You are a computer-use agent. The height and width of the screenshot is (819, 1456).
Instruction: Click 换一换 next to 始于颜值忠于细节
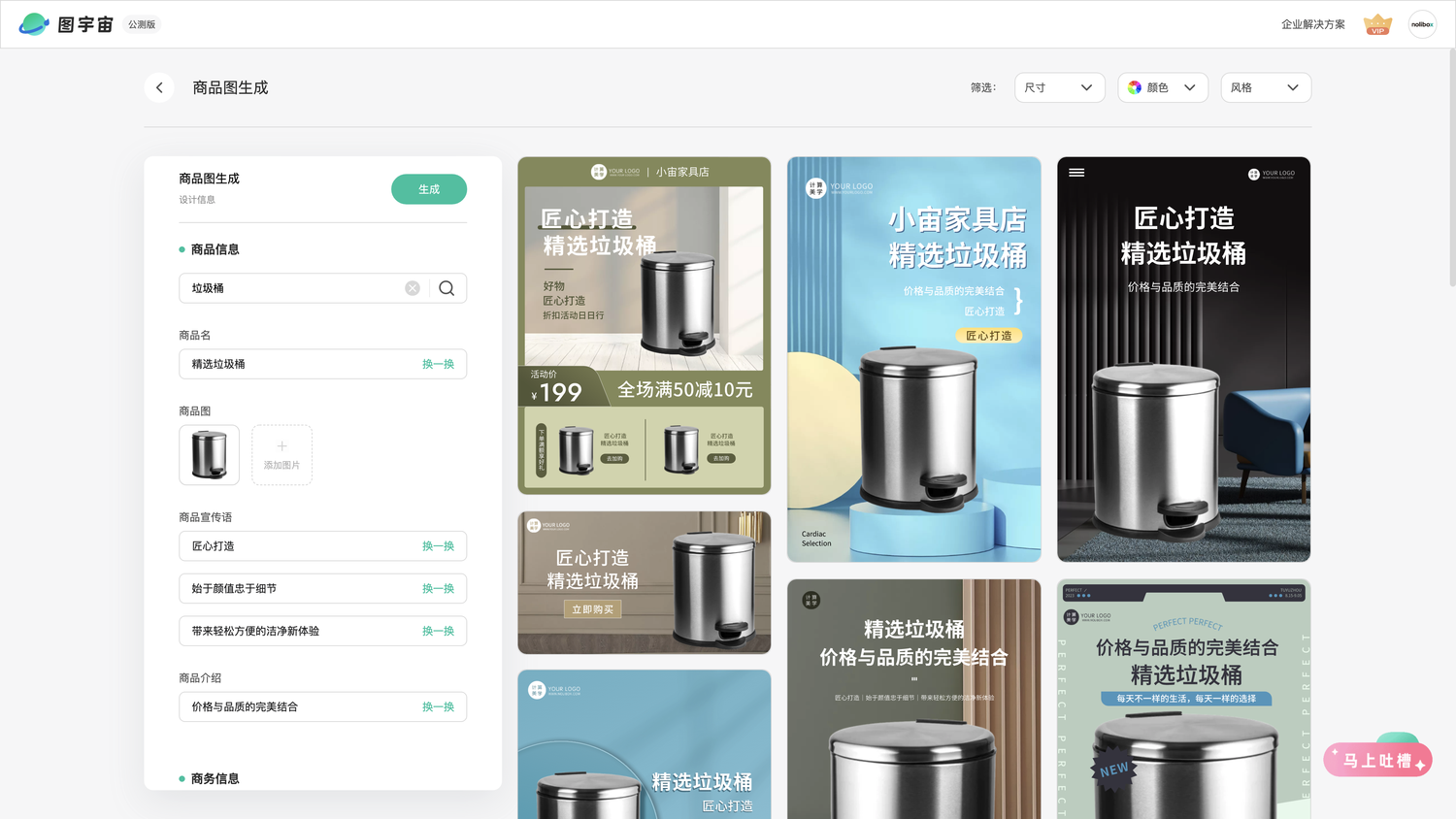(438, 589)
